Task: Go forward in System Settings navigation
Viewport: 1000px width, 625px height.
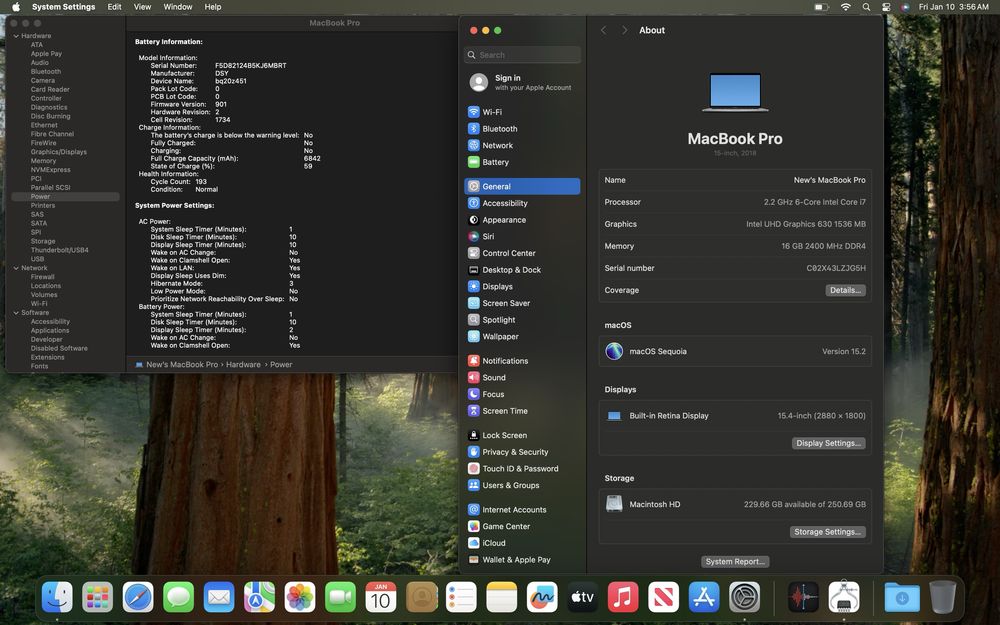Action: point(624,31)
